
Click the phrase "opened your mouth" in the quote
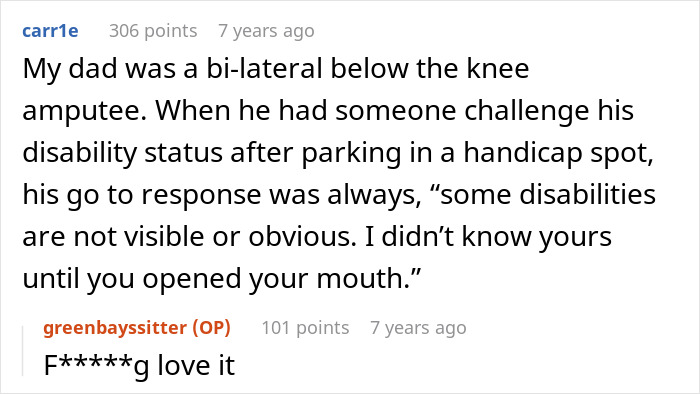(x=273, y=279)
